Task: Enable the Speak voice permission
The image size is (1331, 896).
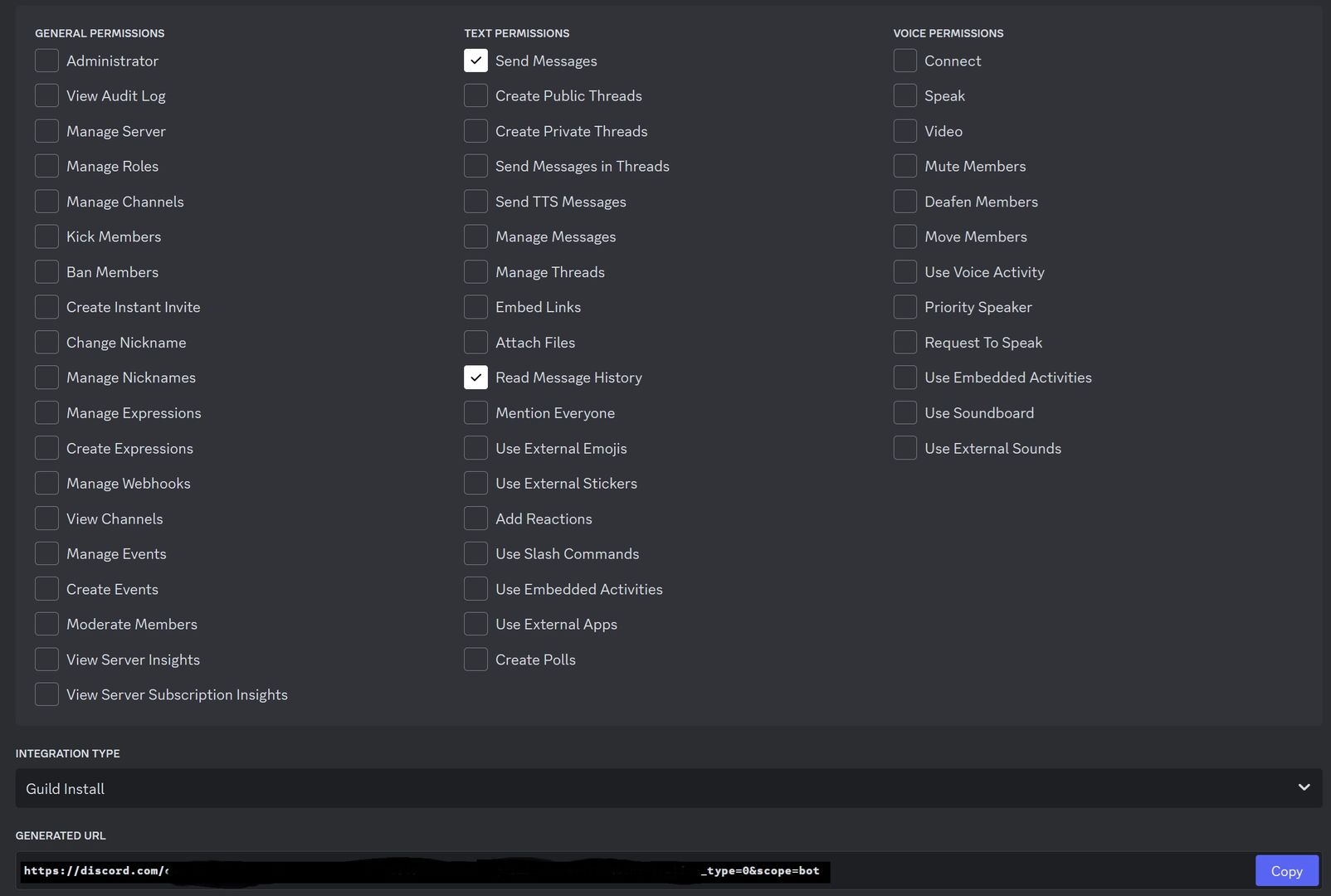Action: coord(904,95)
